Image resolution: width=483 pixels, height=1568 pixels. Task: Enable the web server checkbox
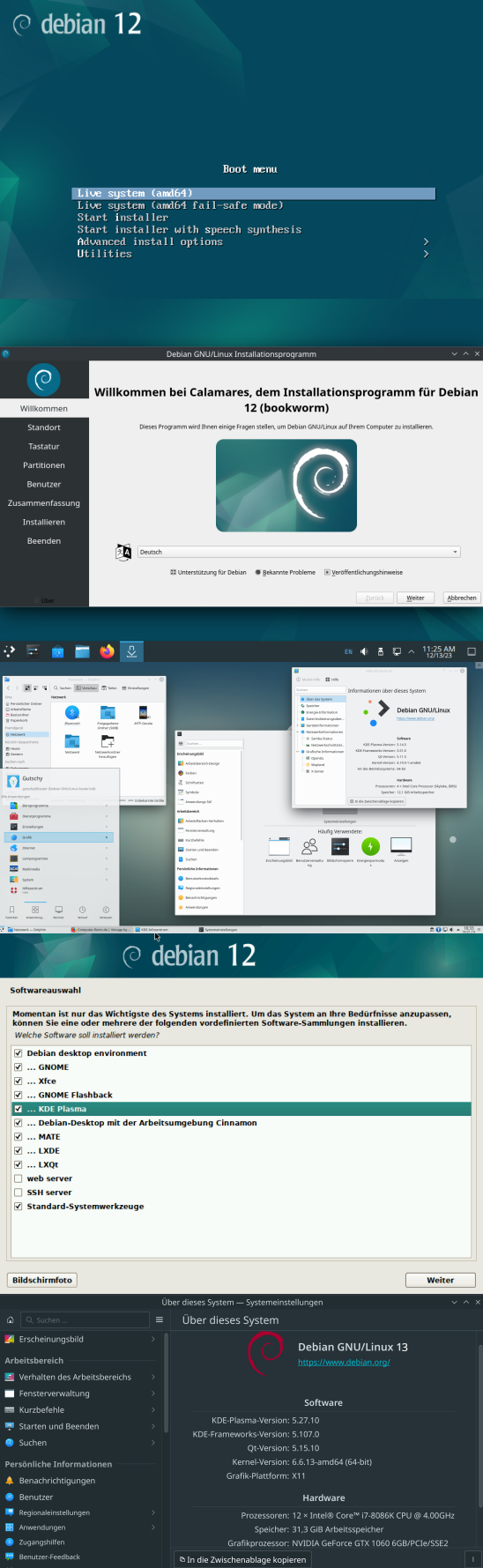point(18,1178)
